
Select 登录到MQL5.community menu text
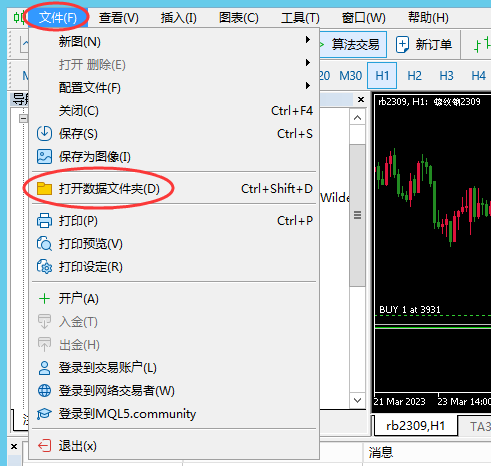127,414
